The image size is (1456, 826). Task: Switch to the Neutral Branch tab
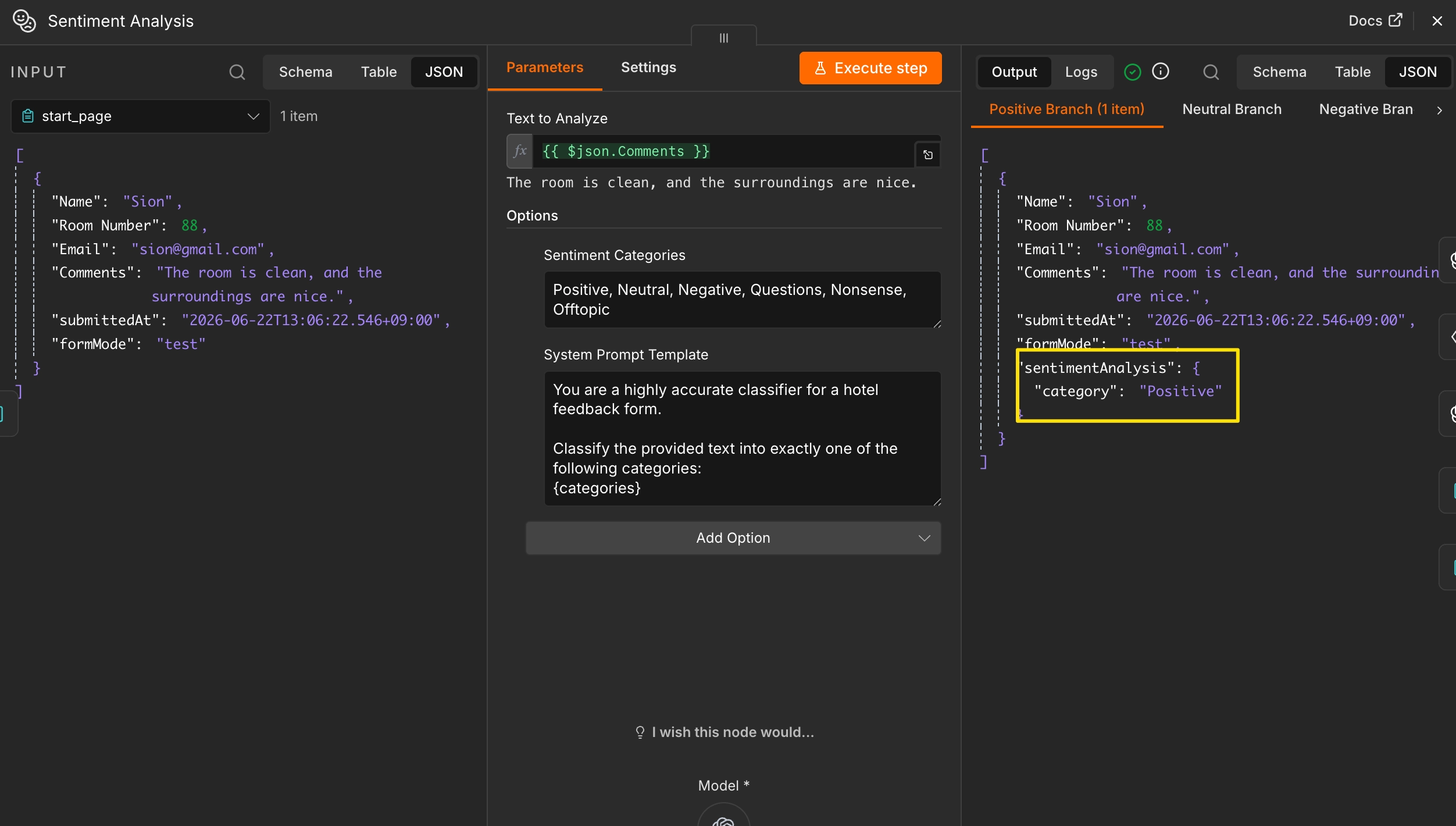[1232, 109]
